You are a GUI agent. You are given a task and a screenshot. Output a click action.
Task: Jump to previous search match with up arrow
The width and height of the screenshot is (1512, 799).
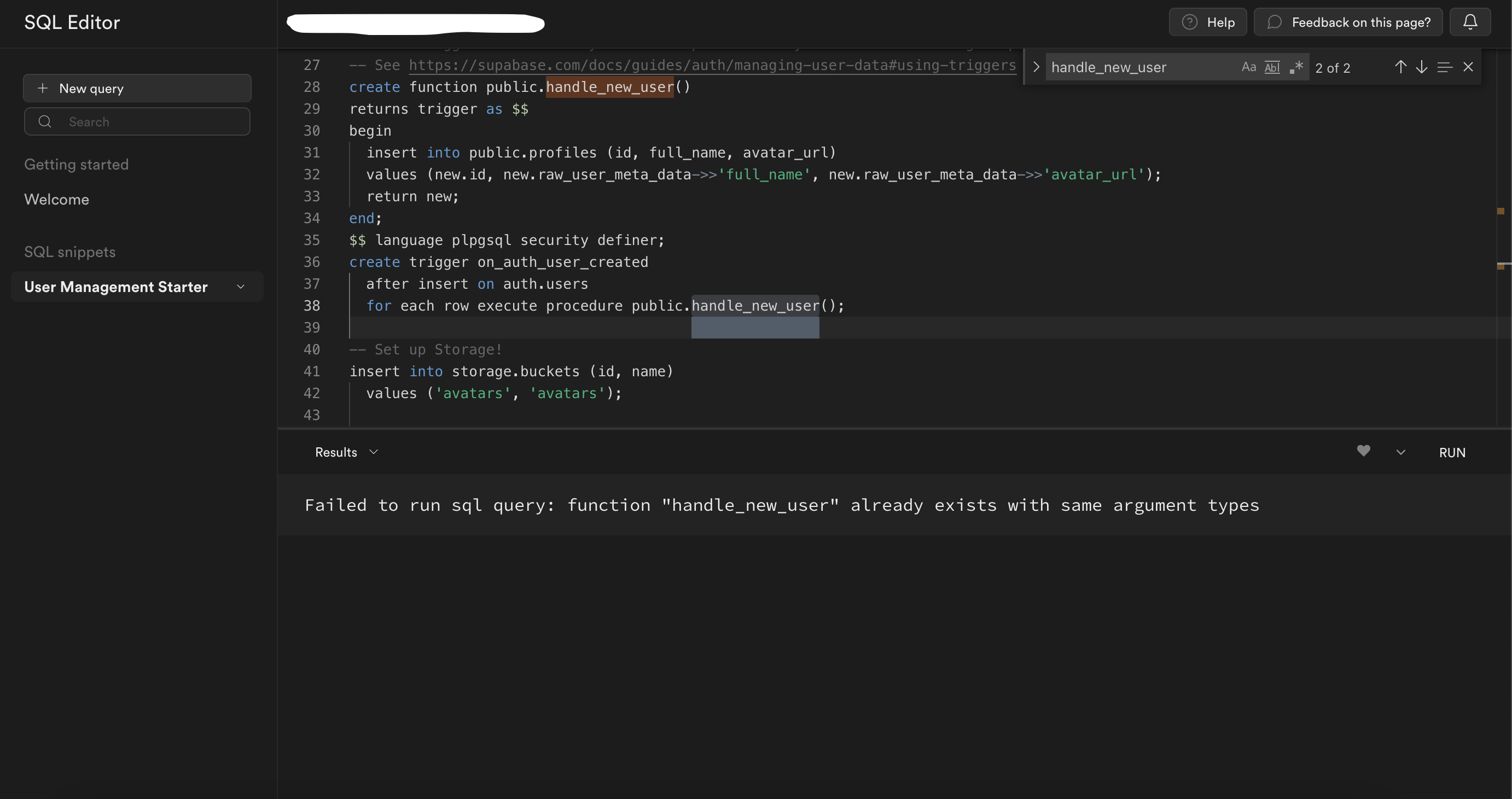tap(1400, 67)
